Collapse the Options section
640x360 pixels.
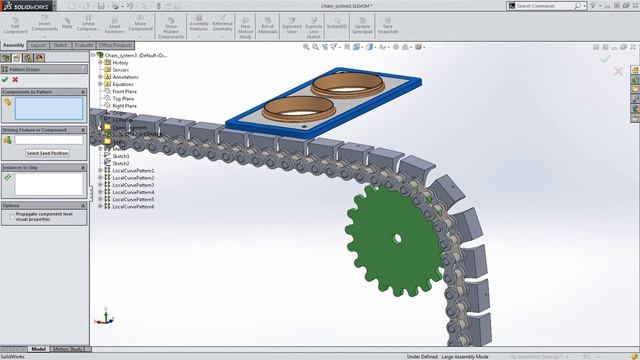click(x=83, y=206)
